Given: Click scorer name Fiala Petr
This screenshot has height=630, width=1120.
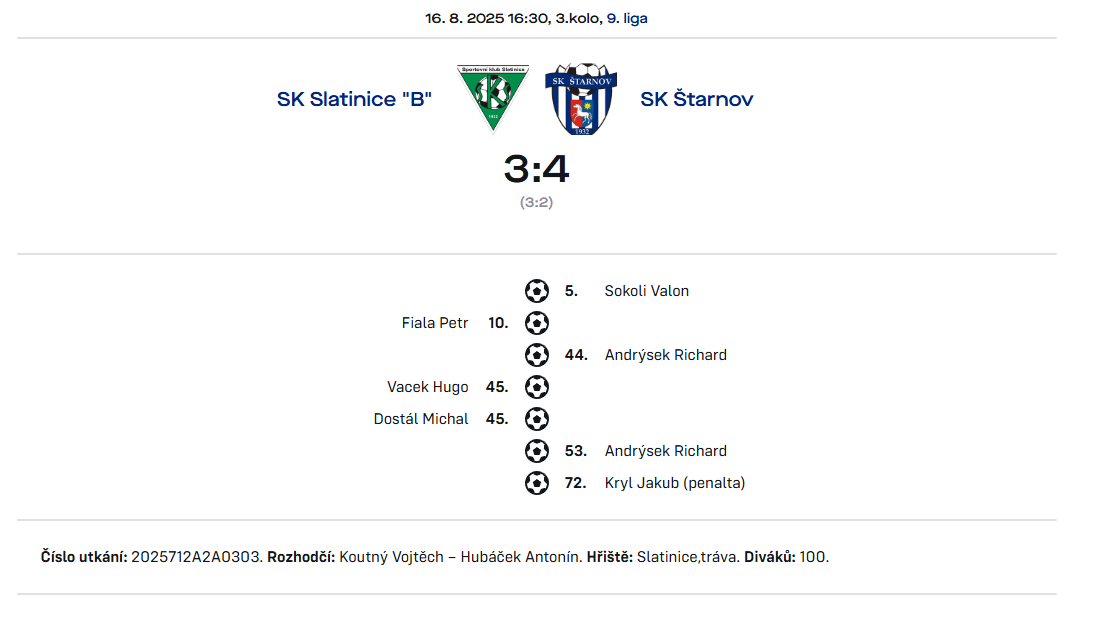Looking at the screenshot, I should (435, 323).
